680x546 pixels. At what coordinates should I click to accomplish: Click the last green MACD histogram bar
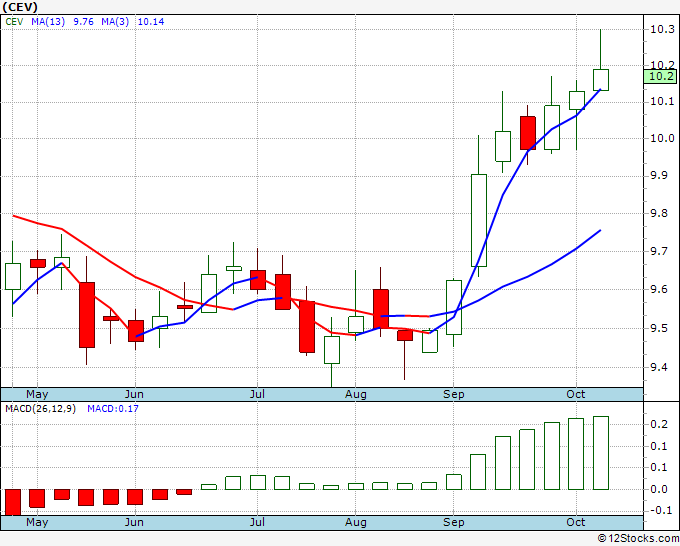pos(601,453)
